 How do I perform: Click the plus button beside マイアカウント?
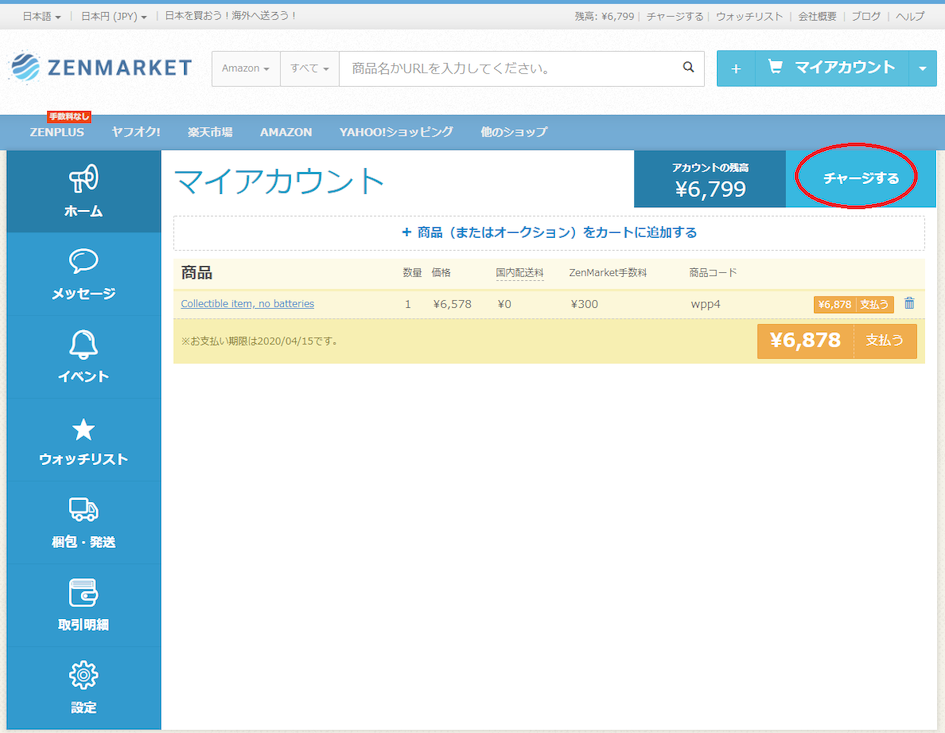point(736,69)
